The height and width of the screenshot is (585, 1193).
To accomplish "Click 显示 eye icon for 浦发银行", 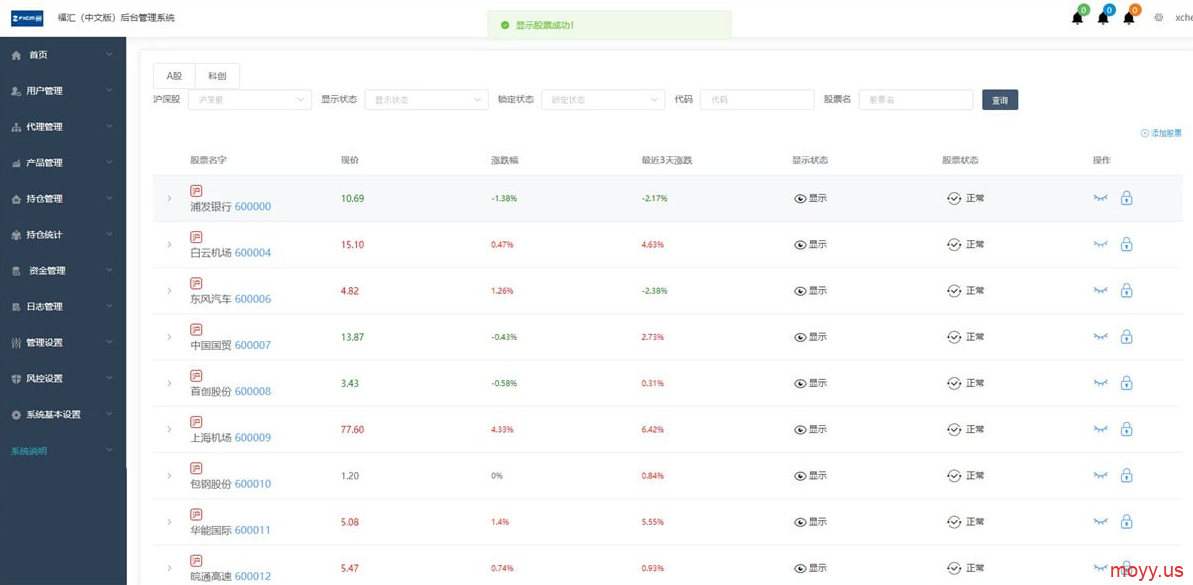I will click(800, 199).
